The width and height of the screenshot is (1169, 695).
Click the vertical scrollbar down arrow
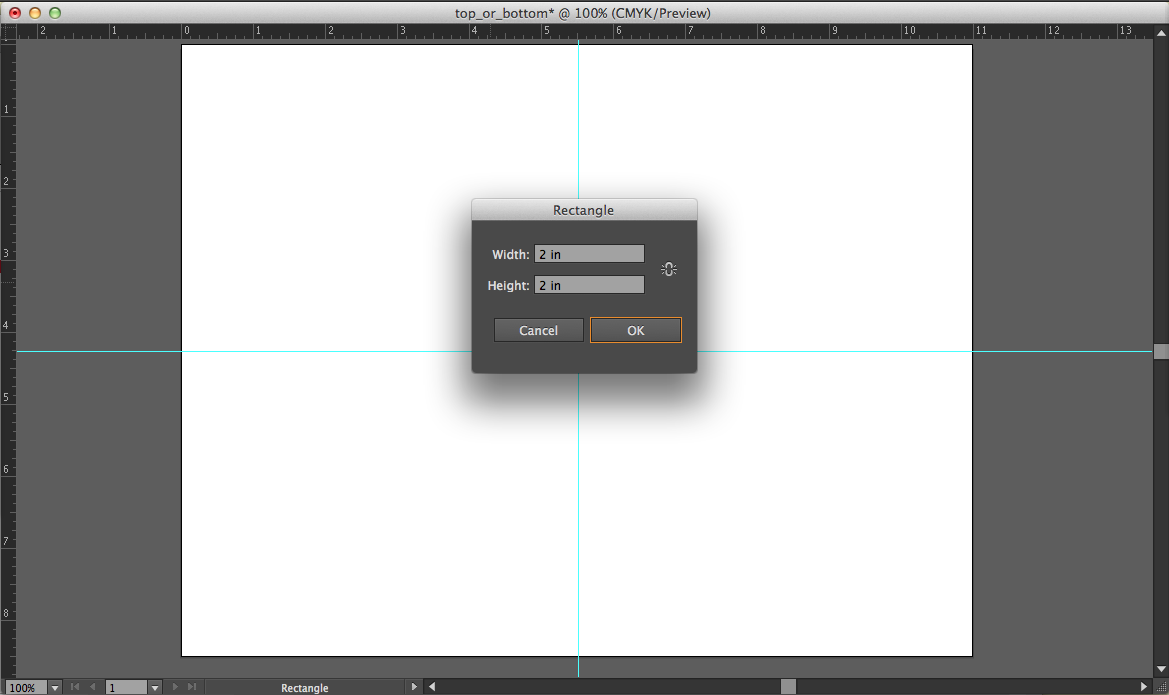point(1161,668)
